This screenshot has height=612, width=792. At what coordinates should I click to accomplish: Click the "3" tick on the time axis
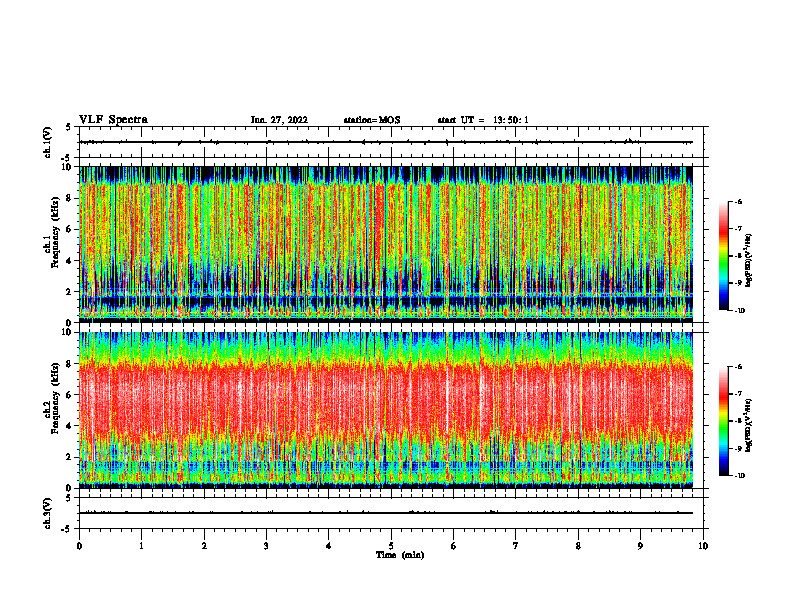[x=266, y=546]
